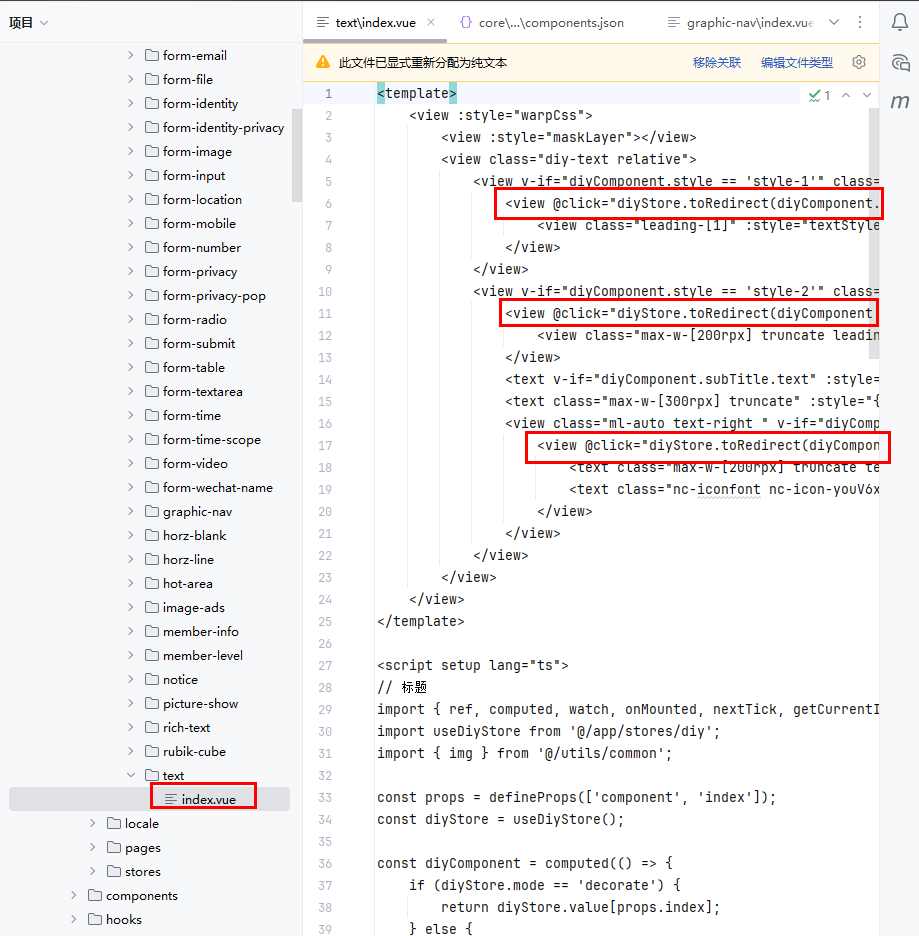
Task: Click the 编辑文件类型 link
Action: pyautogui.click(x=796, y=62)
